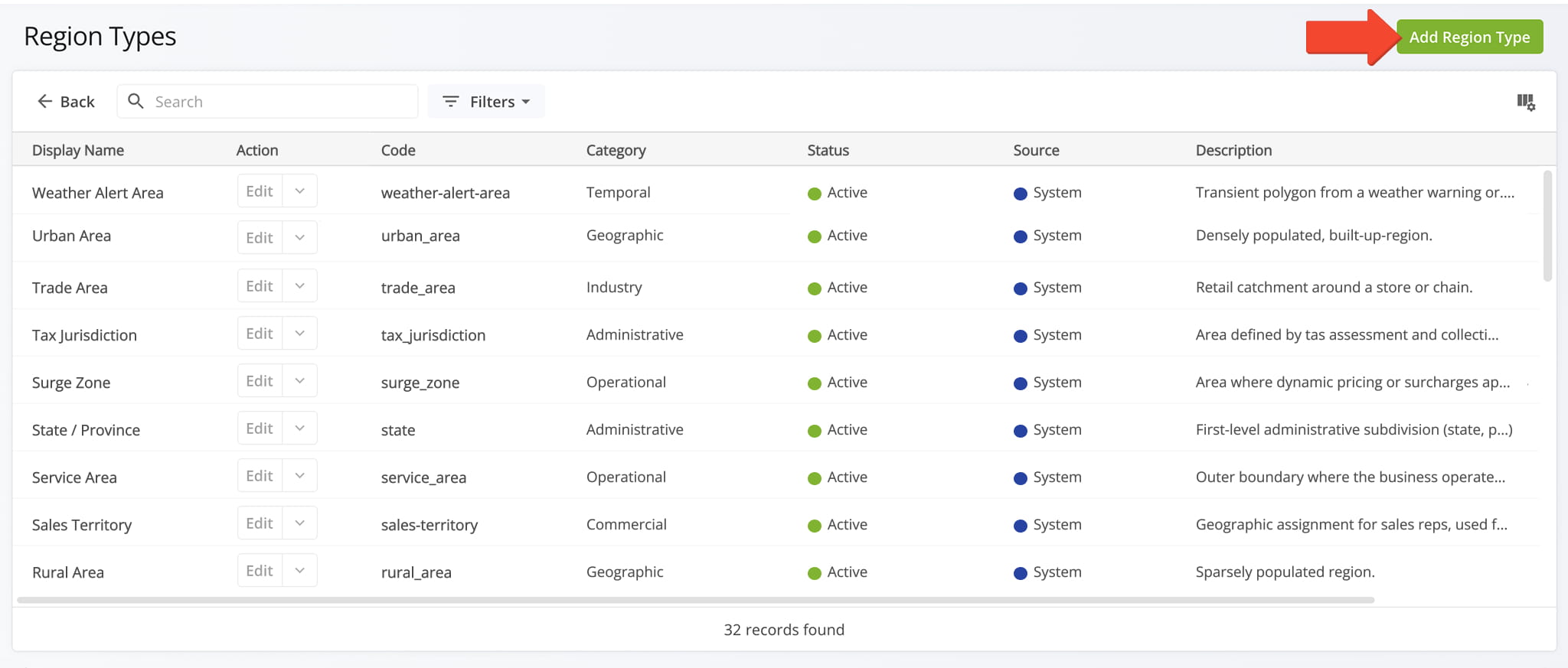Sort by the Status column header

tap(828, 150)
